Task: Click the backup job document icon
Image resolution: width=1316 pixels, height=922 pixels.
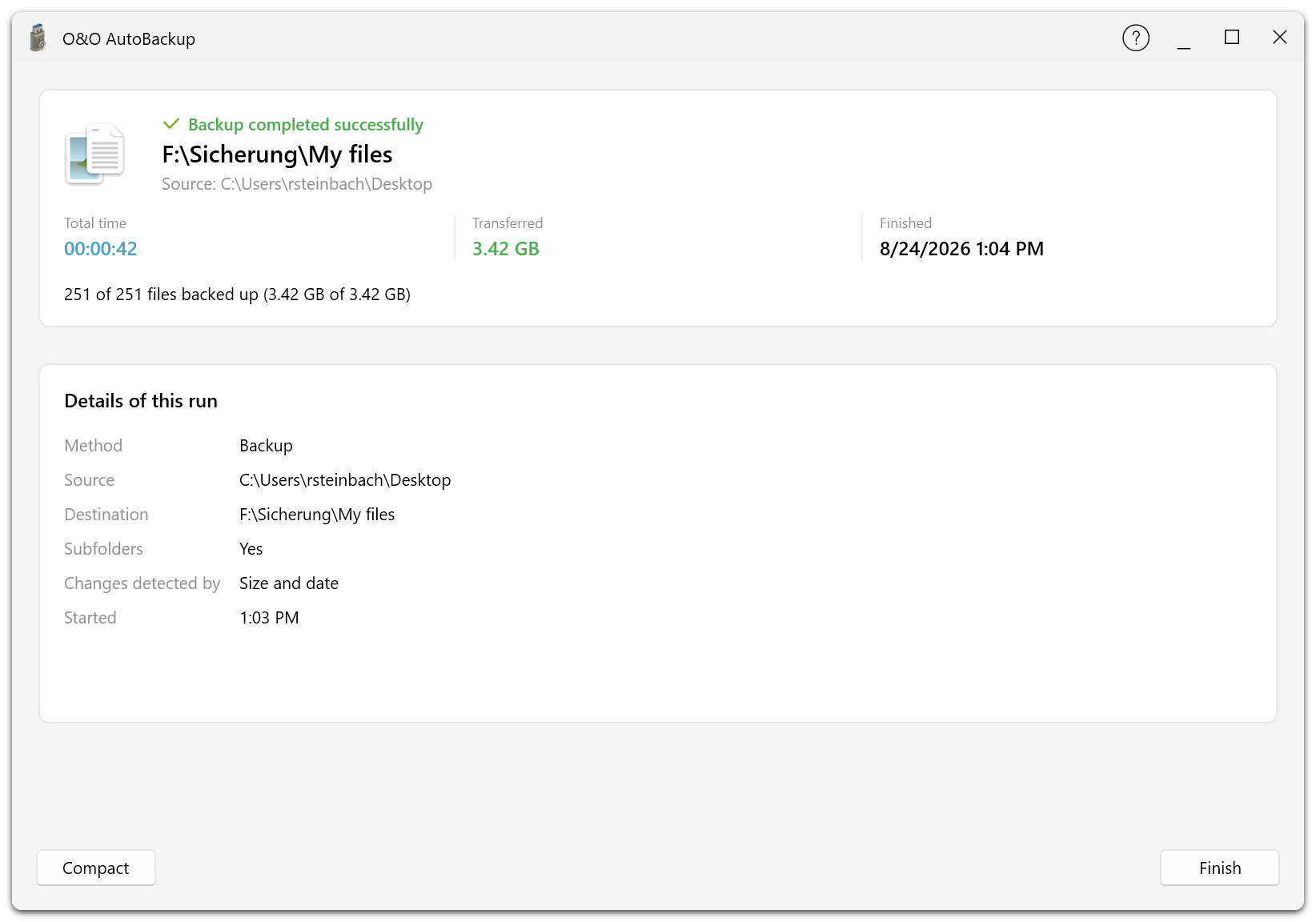Action: (94, 154)
